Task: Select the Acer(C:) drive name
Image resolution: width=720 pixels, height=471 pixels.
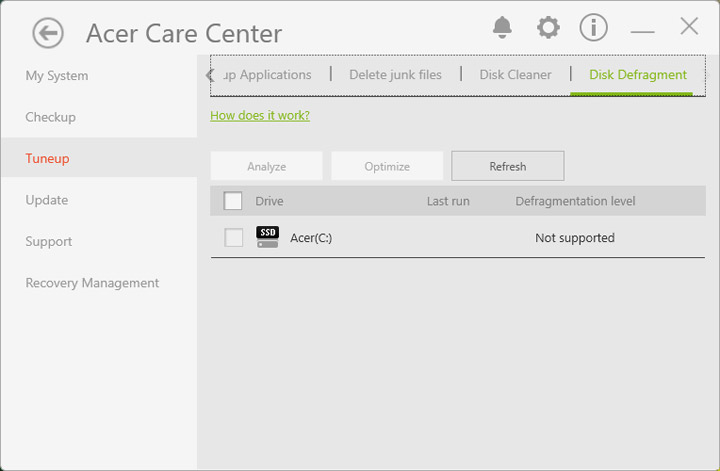Action: point(311,238)
